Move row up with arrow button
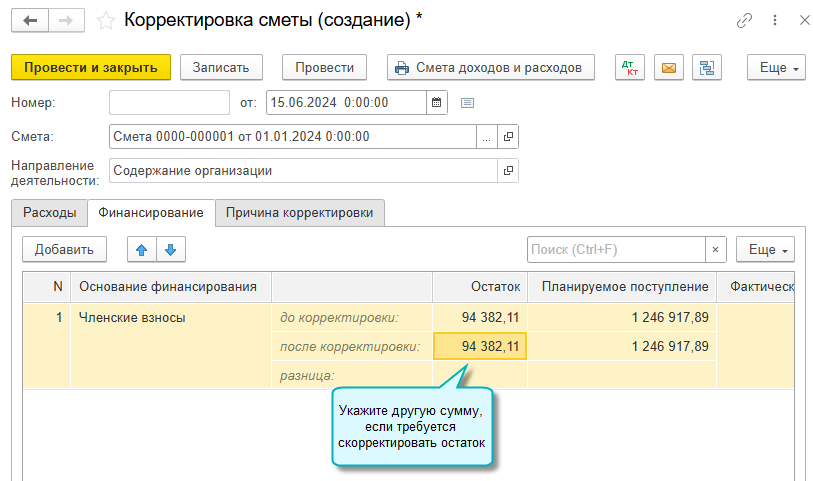The image size is (813, 481). (x=142, y=250)
